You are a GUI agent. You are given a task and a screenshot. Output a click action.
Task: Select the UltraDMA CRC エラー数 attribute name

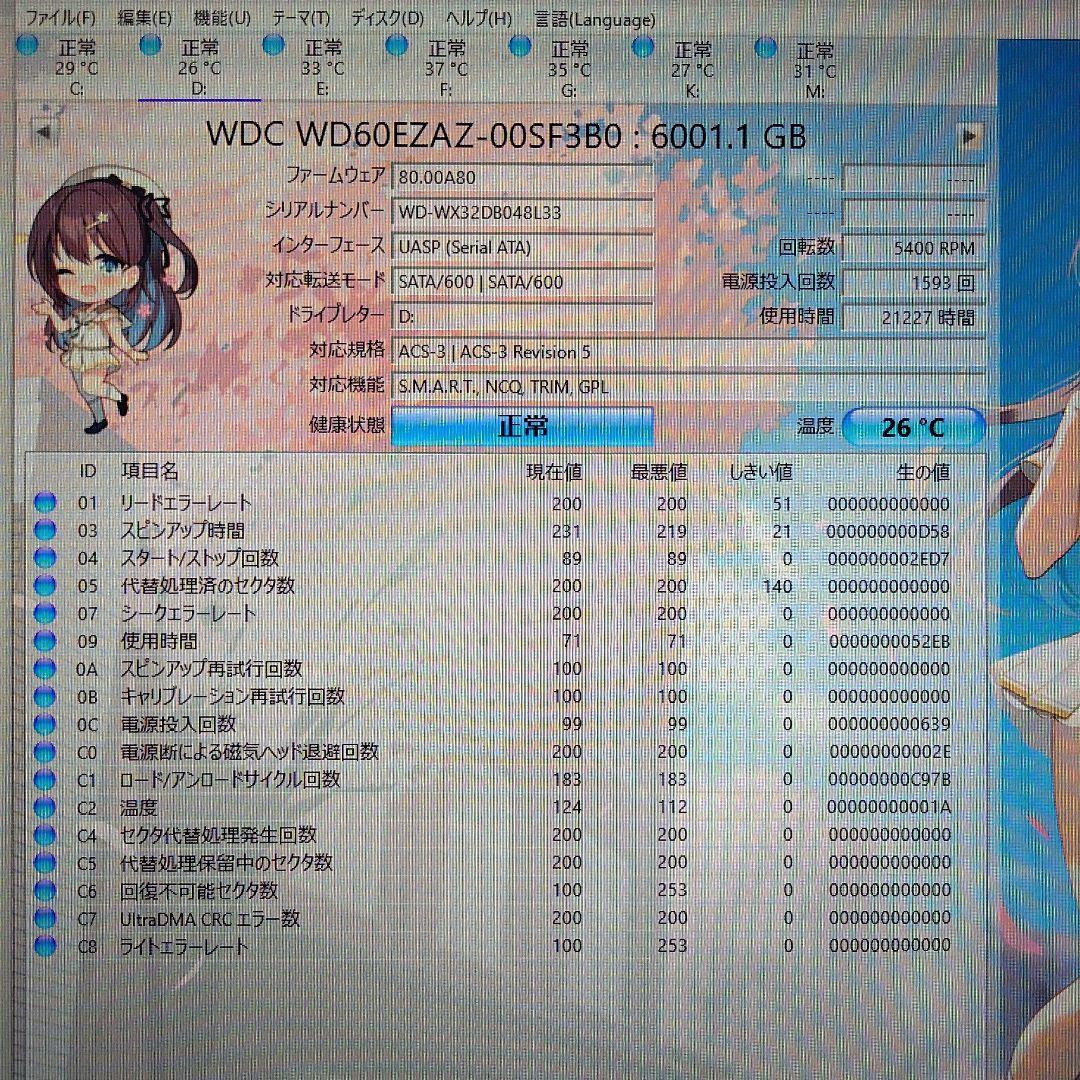tap(209, 918)
